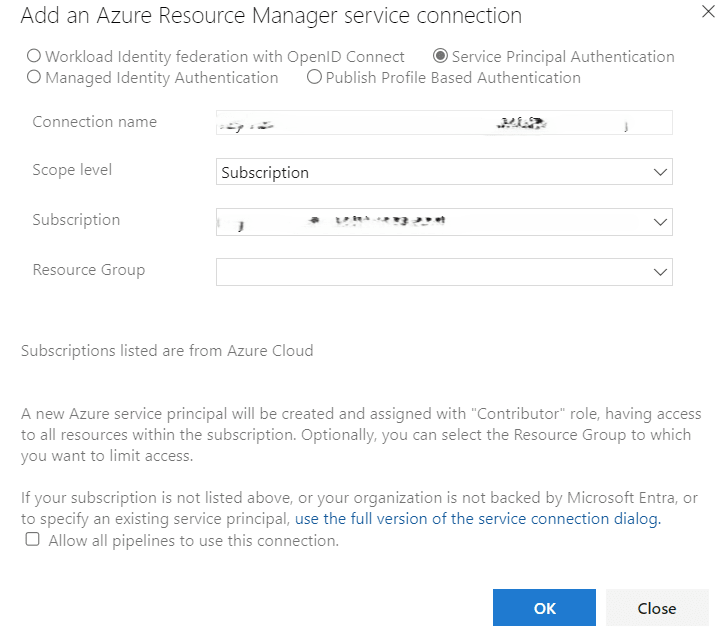
Task: Choose Service Principal Authentication option
Action: [x=440, y=57]
